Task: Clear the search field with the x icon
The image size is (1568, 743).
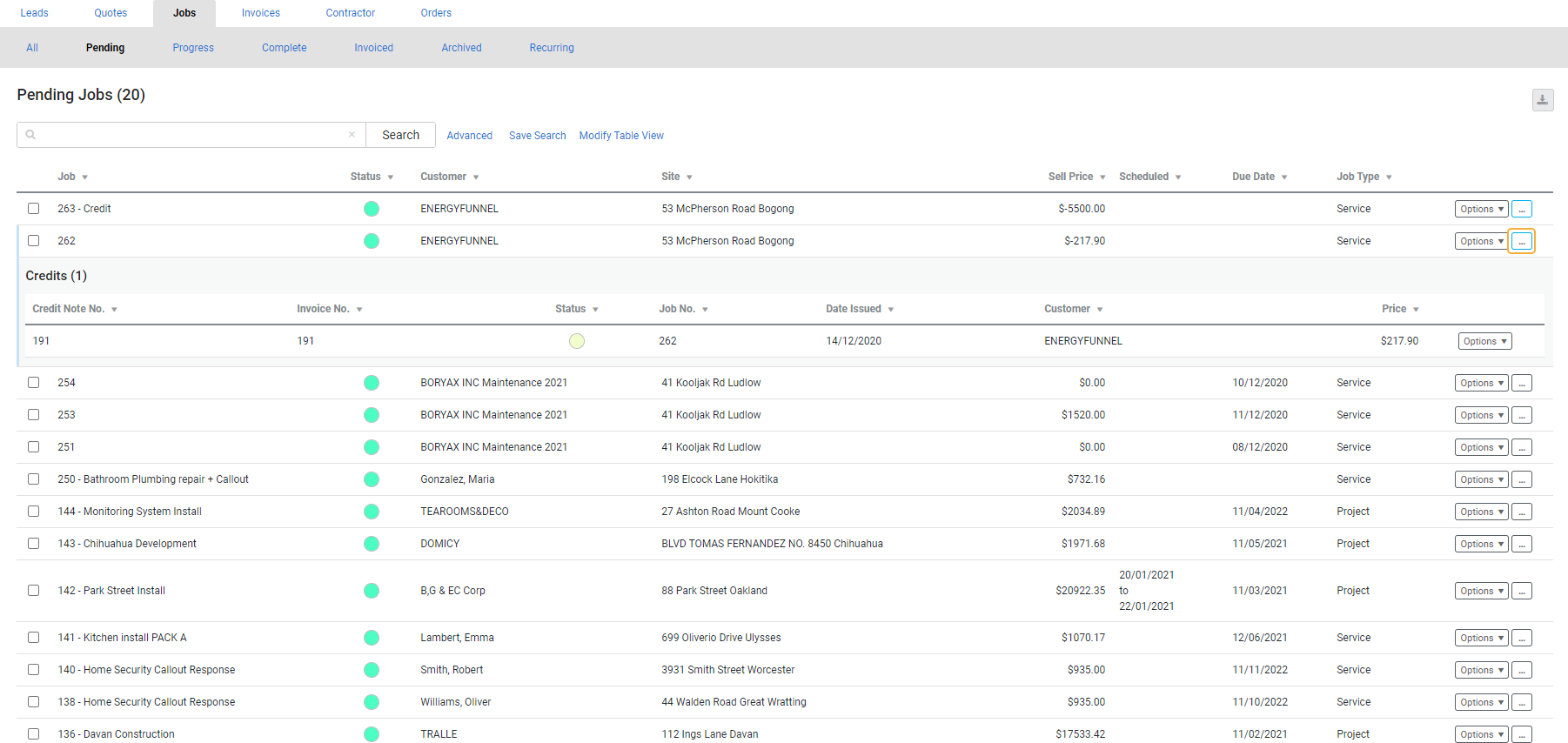Action: (352, 135)
